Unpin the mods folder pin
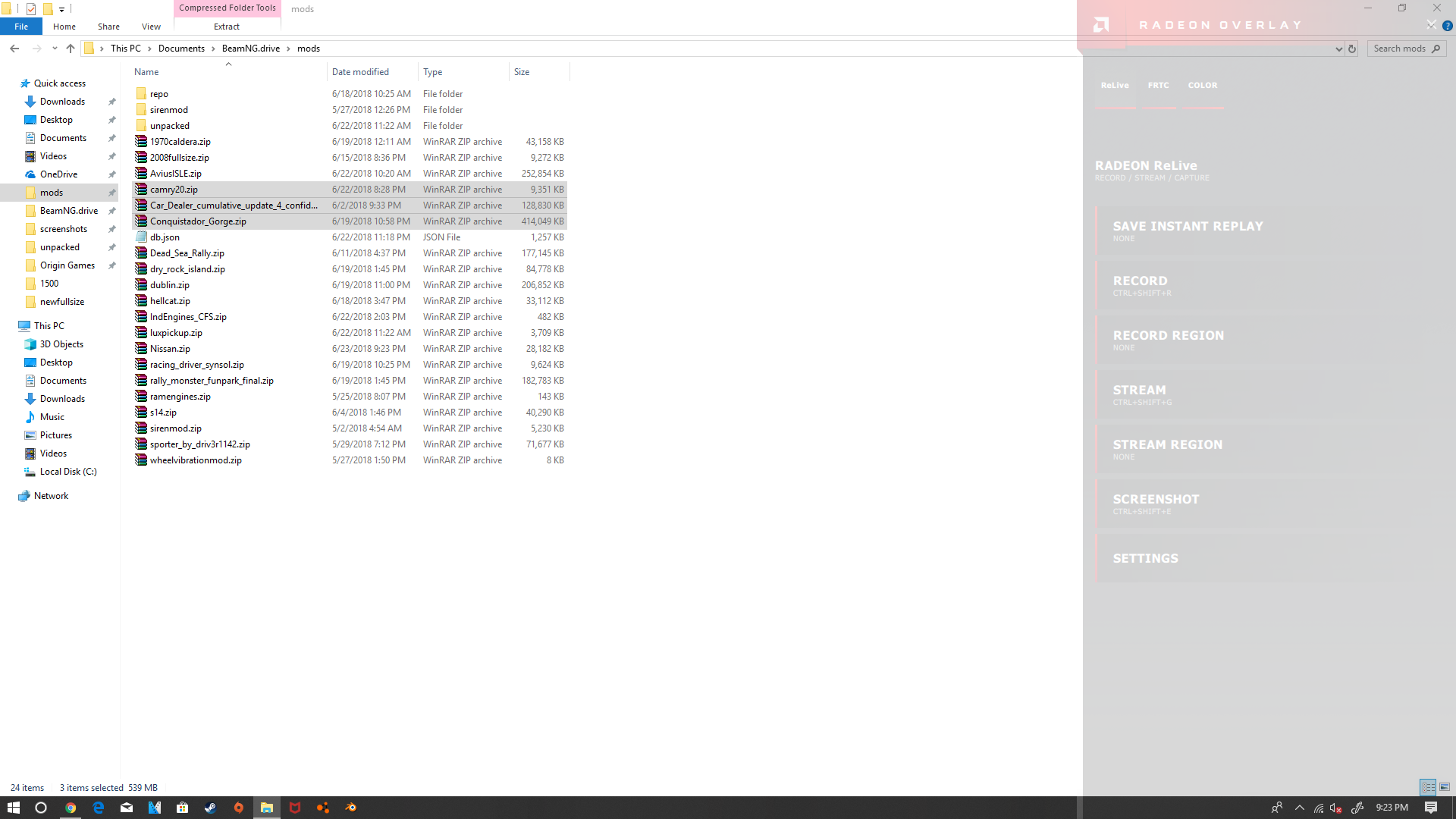1456x819 pixels. (112, 193)
